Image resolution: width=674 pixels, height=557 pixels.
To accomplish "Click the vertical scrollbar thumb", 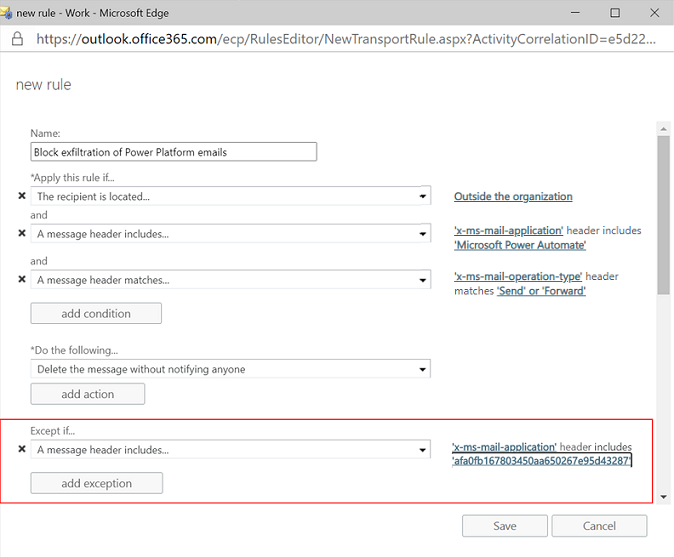I will pyautogui.click(x=663, y=215).
